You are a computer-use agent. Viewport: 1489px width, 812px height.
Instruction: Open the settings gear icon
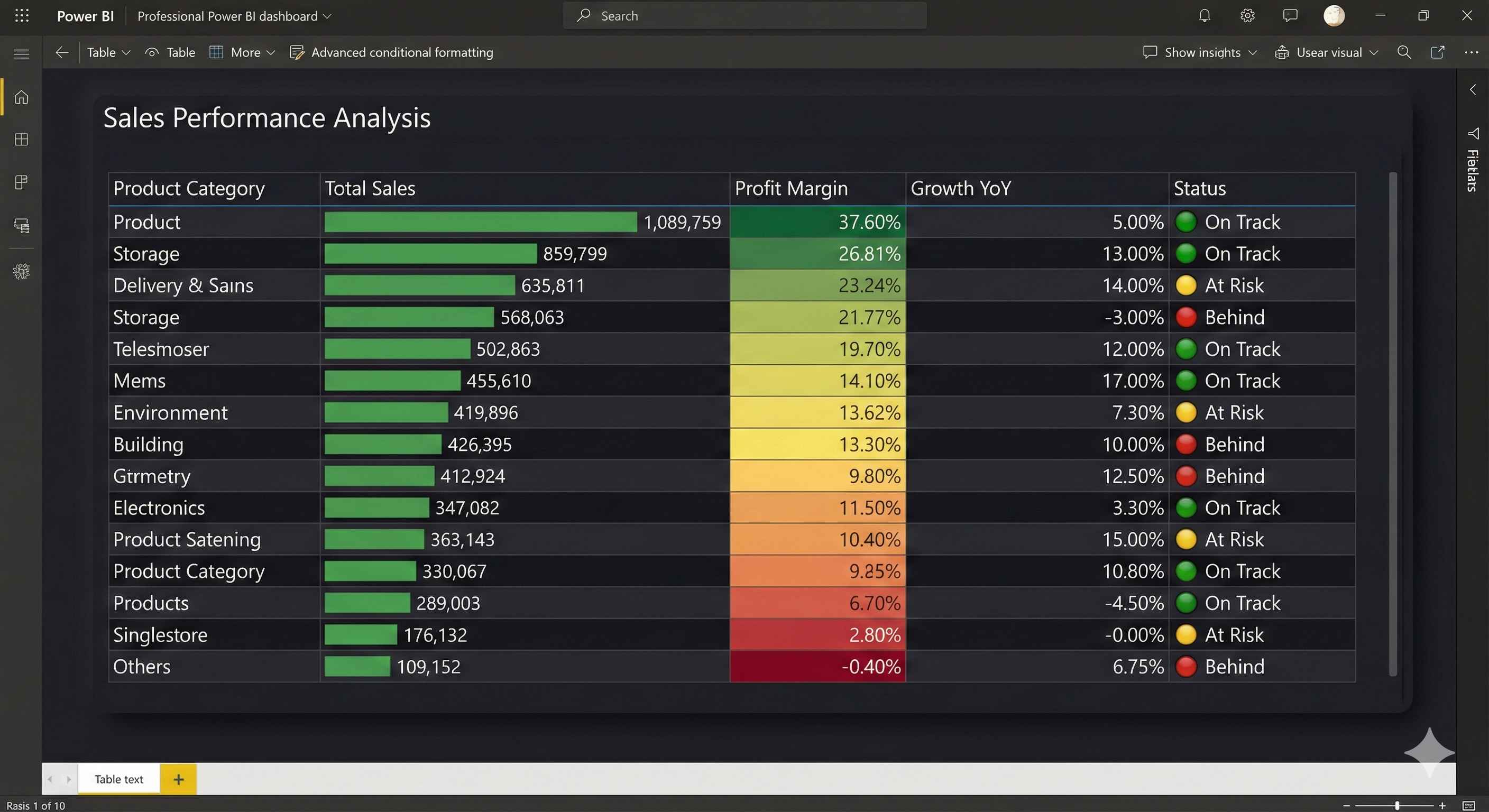coord(1247,16)
